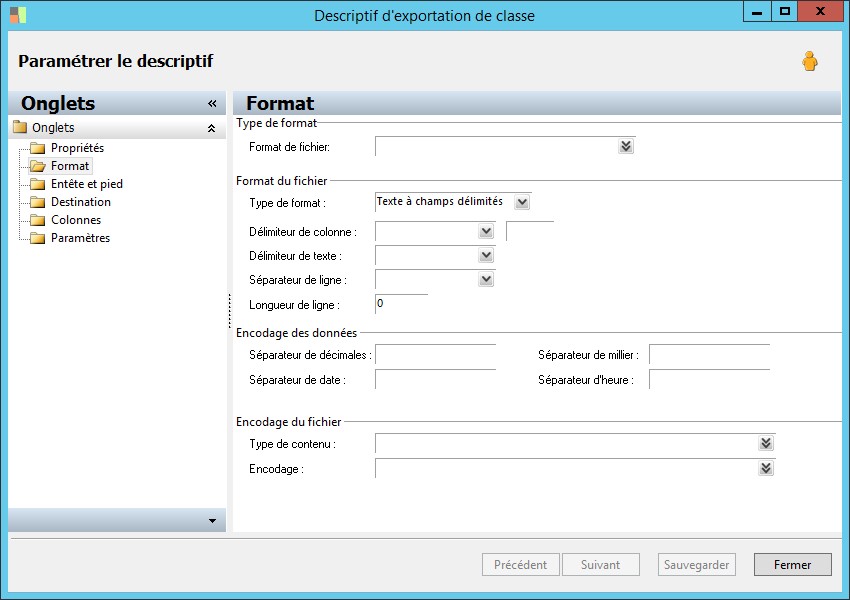Click the Onglets root folder icon

coord(20,127)
